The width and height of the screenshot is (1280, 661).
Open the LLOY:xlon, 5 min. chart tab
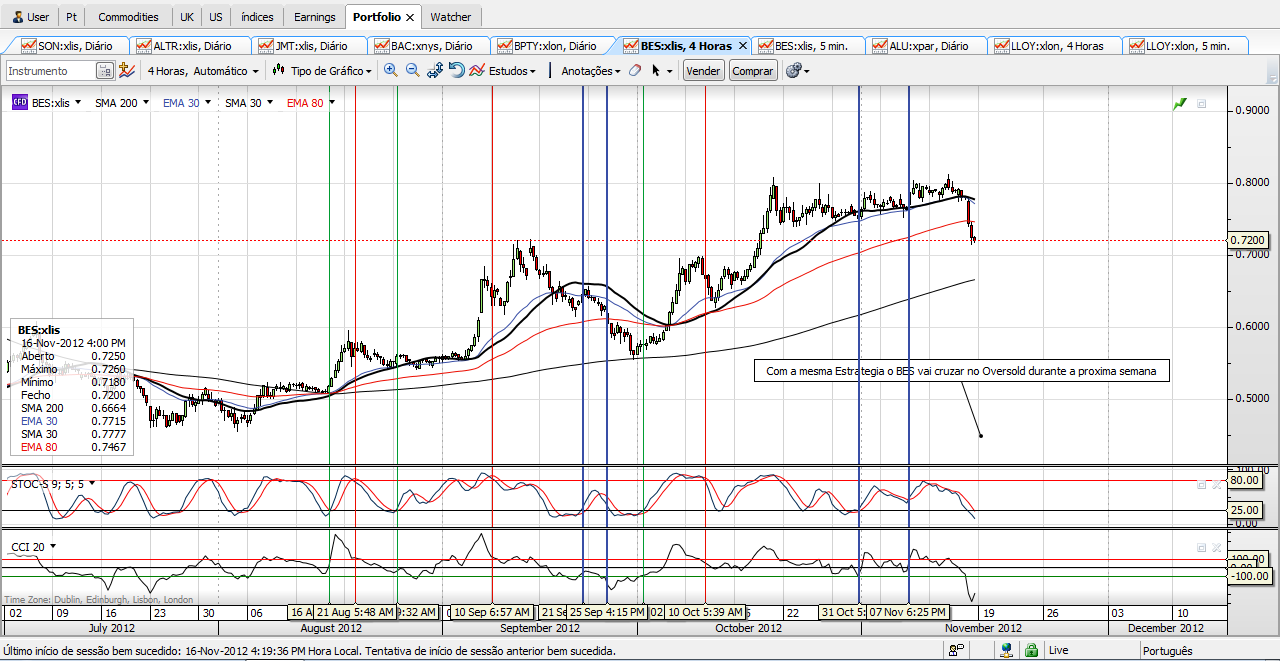click(1187, 46)
